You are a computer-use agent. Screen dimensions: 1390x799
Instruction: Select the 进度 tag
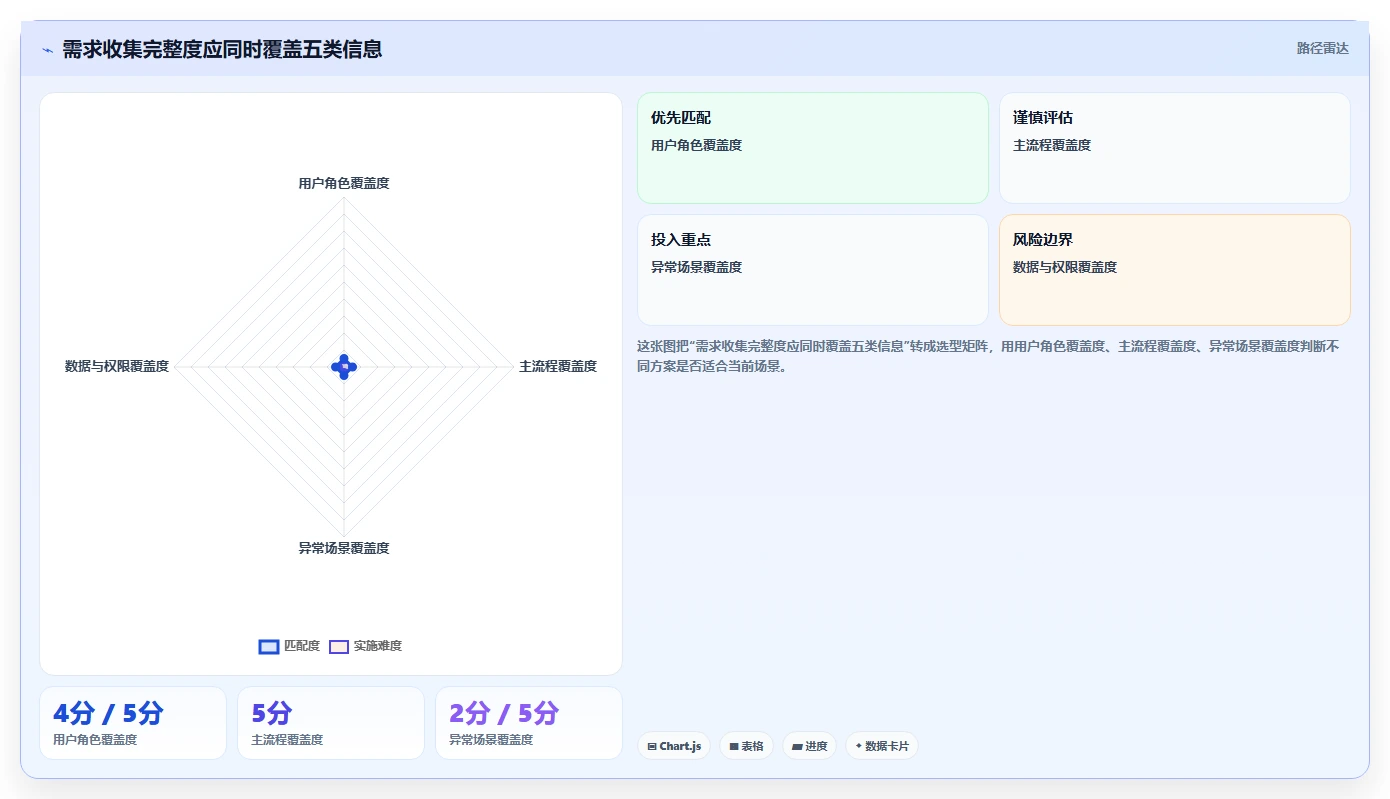[809, 746]
